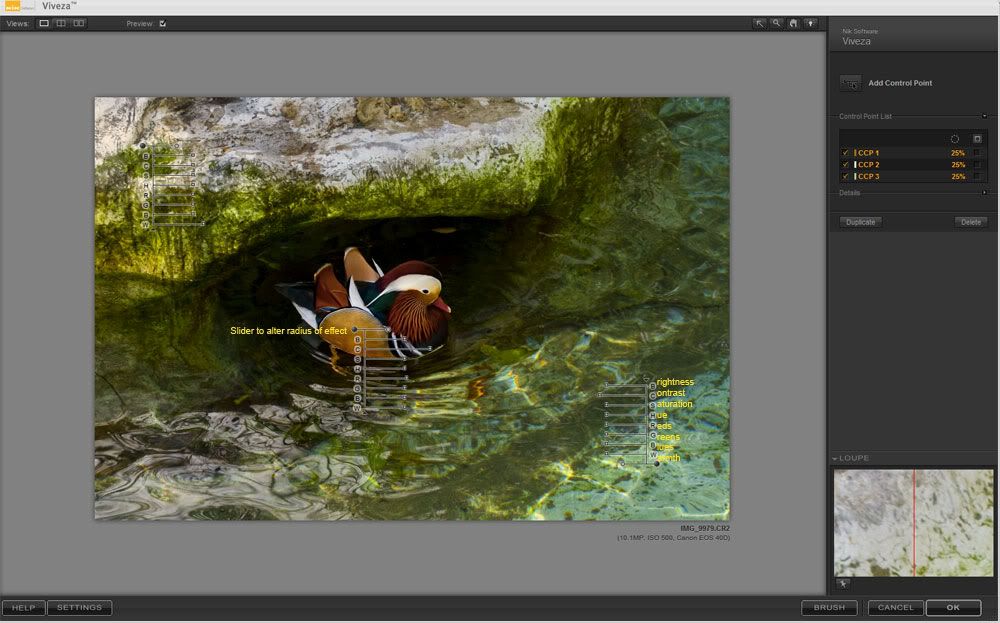Click the Add Control Point icon
Image resolution: width=1000 pixels, height=623 pixels.
point(851,84)
